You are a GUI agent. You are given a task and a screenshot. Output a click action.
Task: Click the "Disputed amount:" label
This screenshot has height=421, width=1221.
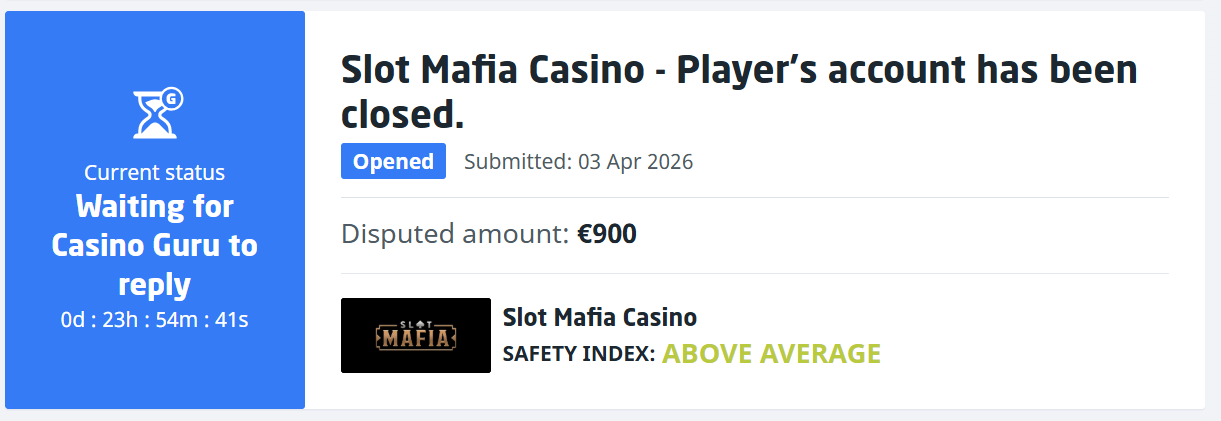(456, 235)
